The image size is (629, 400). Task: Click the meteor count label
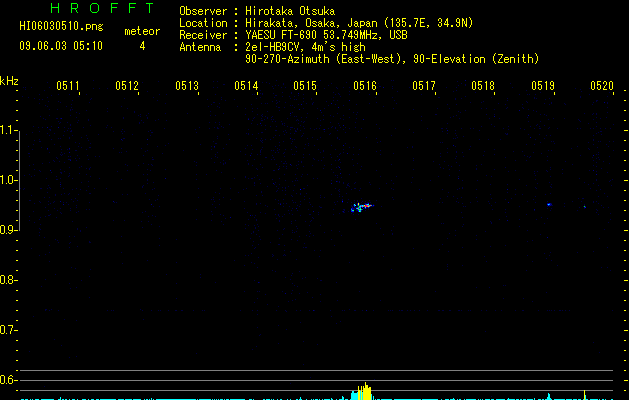[x=142, y=31]
